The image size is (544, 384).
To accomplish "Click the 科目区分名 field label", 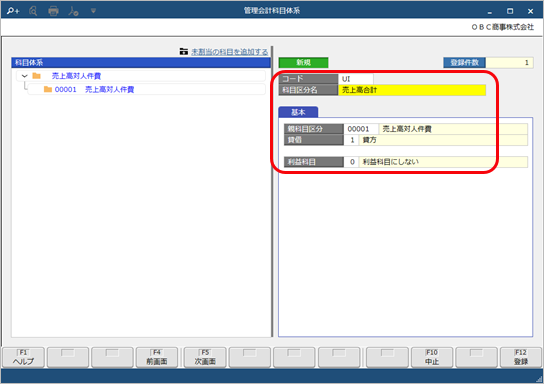I will click(308, 90).
